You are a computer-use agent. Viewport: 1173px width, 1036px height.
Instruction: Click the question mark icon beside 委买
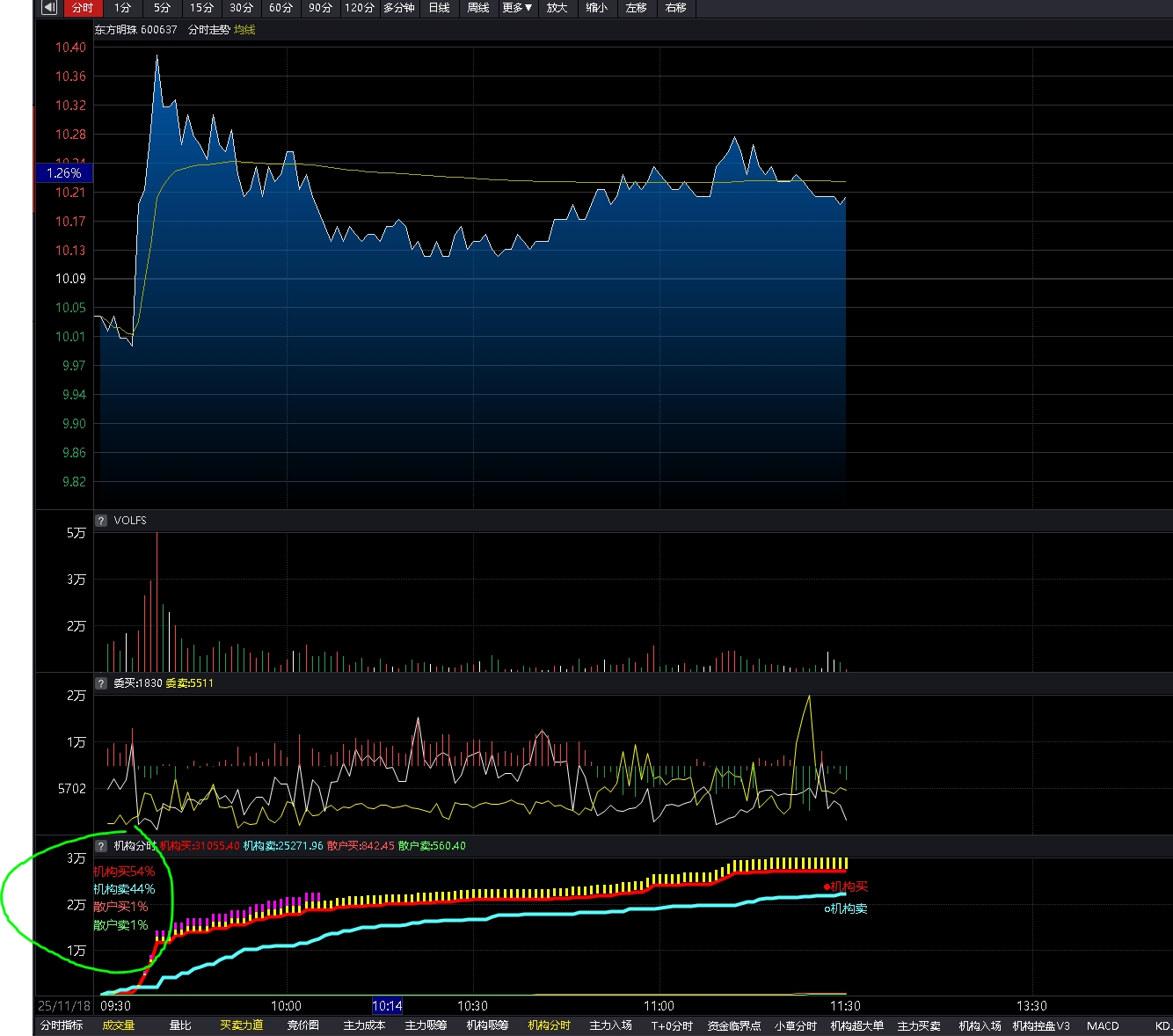pos(101,683)
